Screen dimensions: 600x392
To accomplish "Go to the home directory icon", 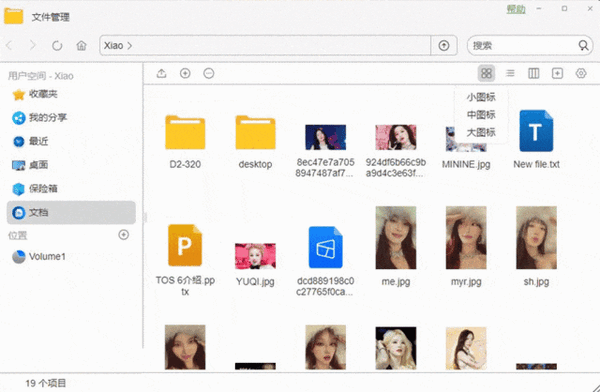I will point(81,46).
